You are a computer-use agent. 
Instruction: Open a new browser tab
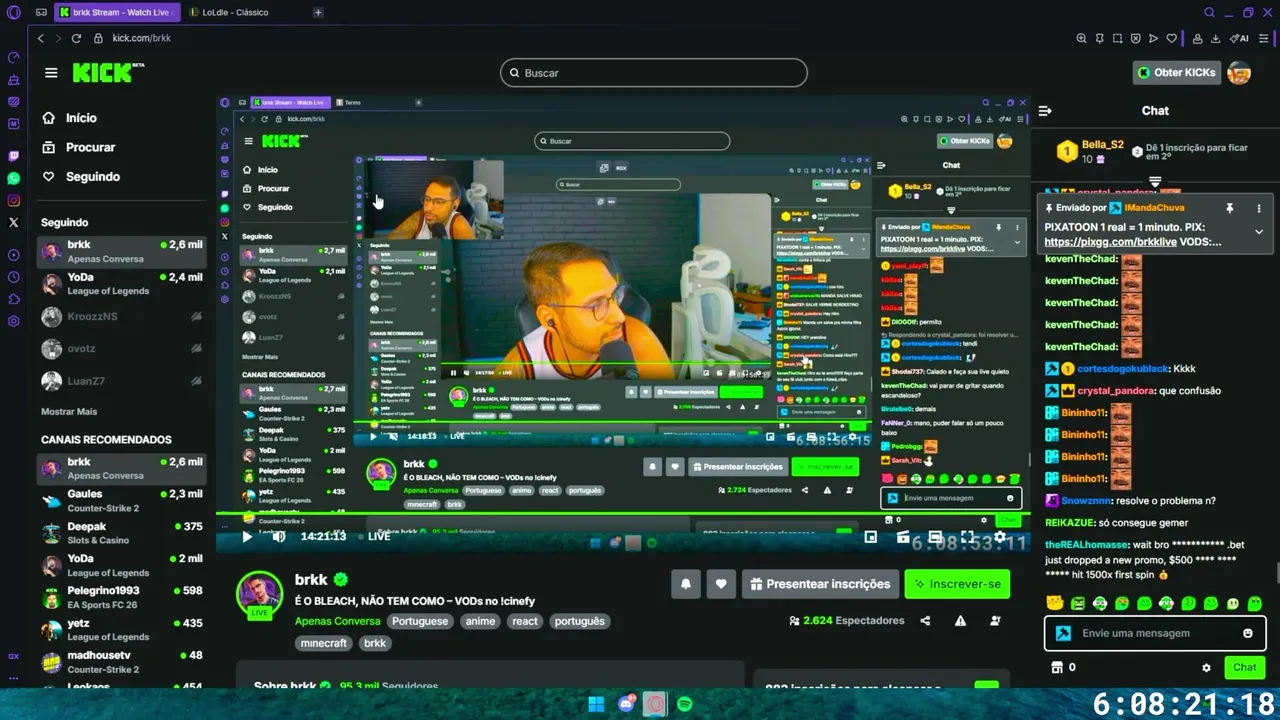tap(318, 12)
